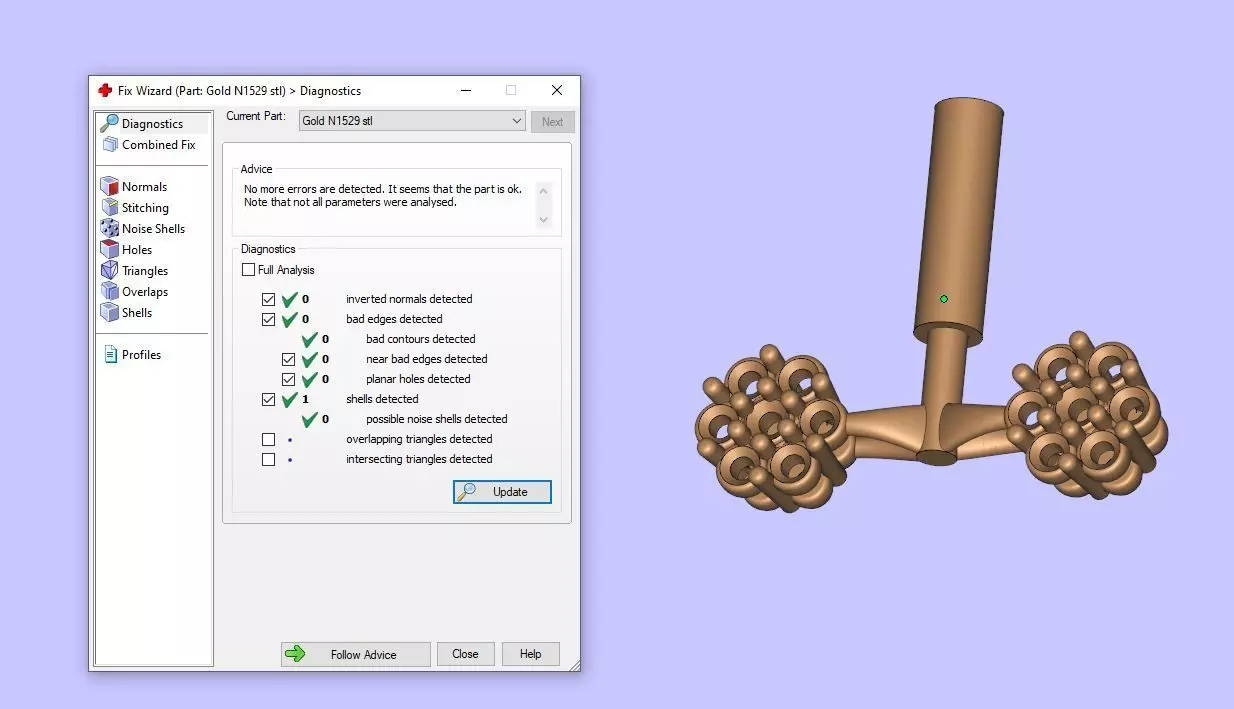Open Diagnostics page label in sidebar

(152, 124)
